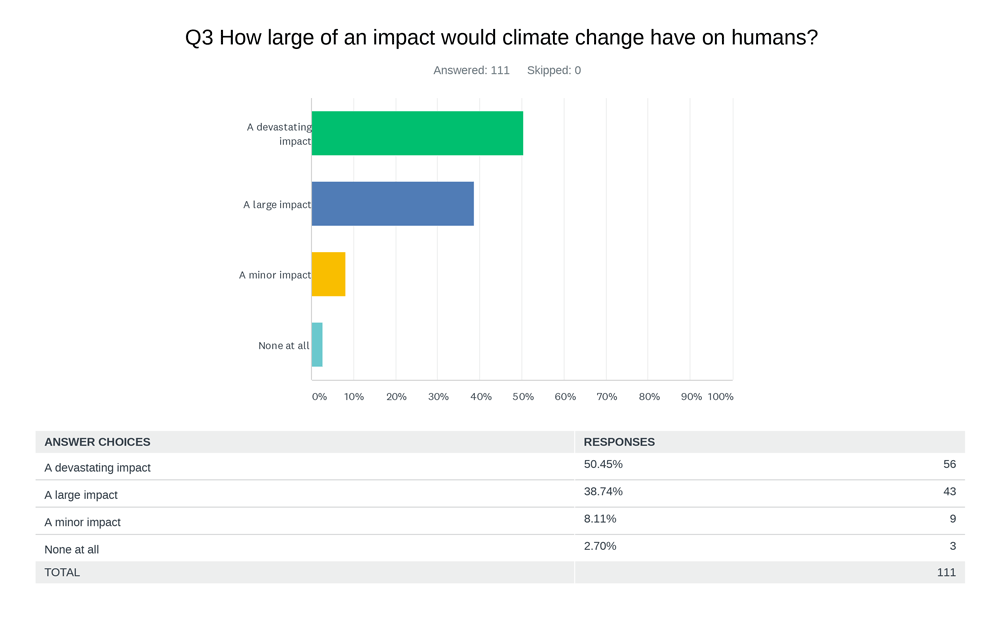This screenshot has width=1000, height=620.
Task: Click the blue large impact bar
Action: click(392, 204)
